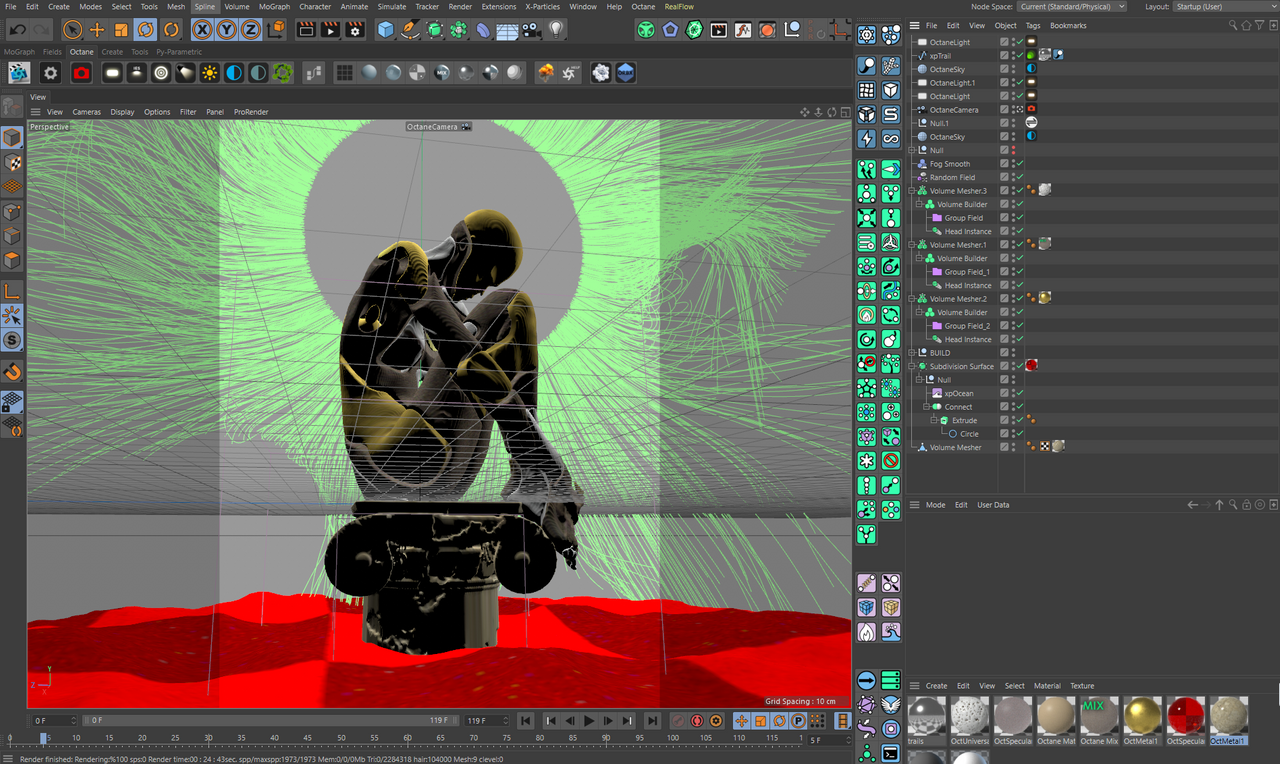Select the Rotate tool in the toolbar
Image resolution: width=1280 pixels, height=764 pixels.
146,30
